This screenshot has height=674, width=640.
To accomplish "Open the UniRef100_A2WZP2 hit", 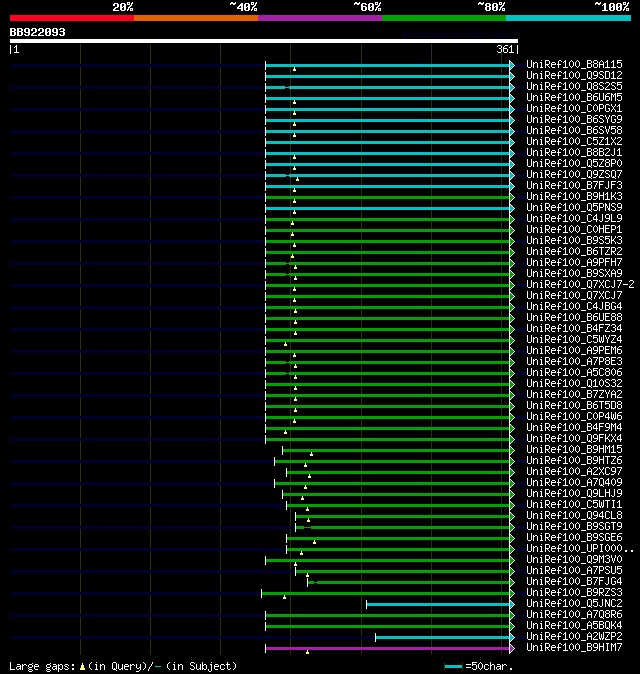I will click(574, 637).
